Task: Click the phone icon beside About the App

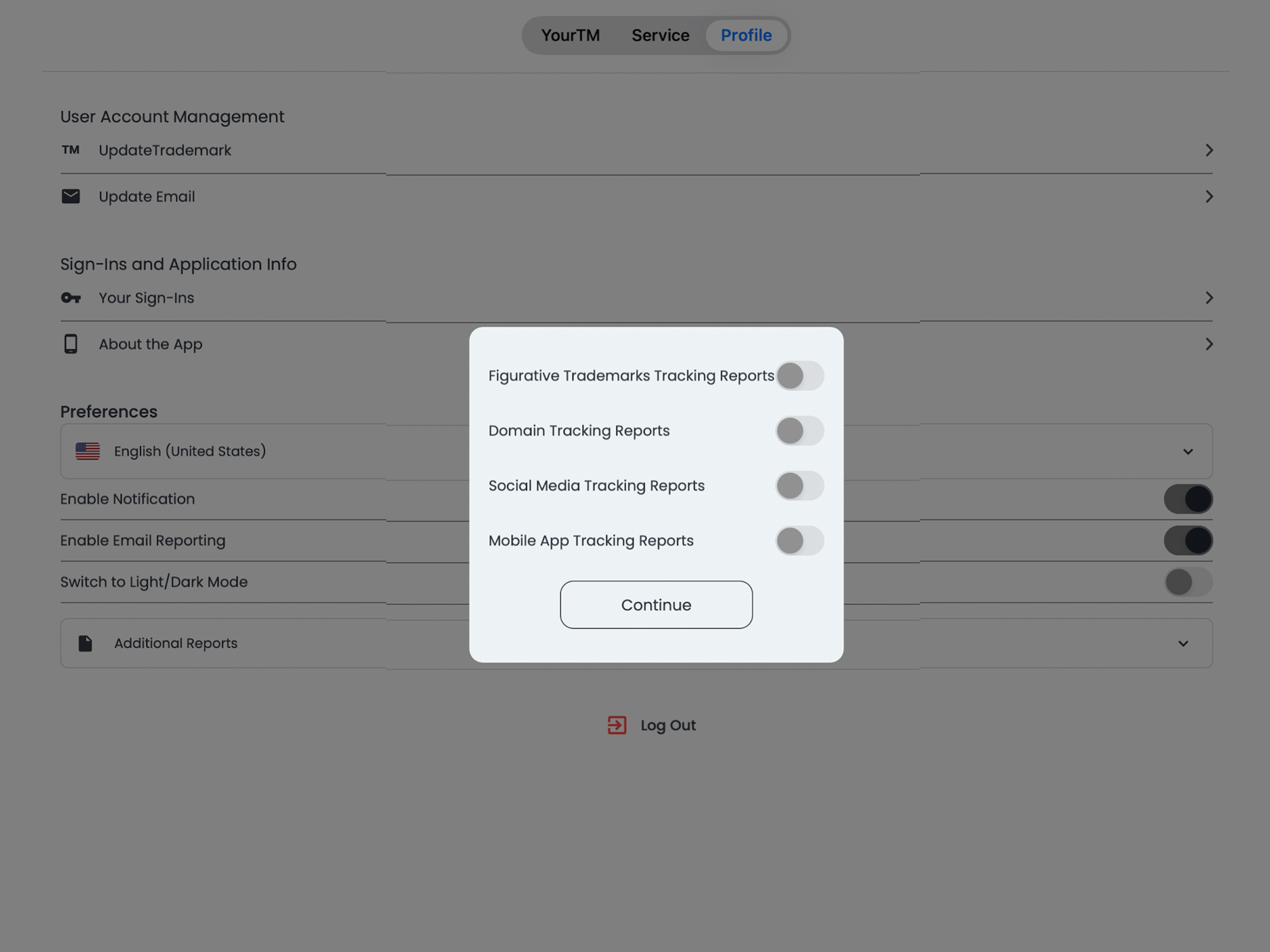Action: [71, 344]
